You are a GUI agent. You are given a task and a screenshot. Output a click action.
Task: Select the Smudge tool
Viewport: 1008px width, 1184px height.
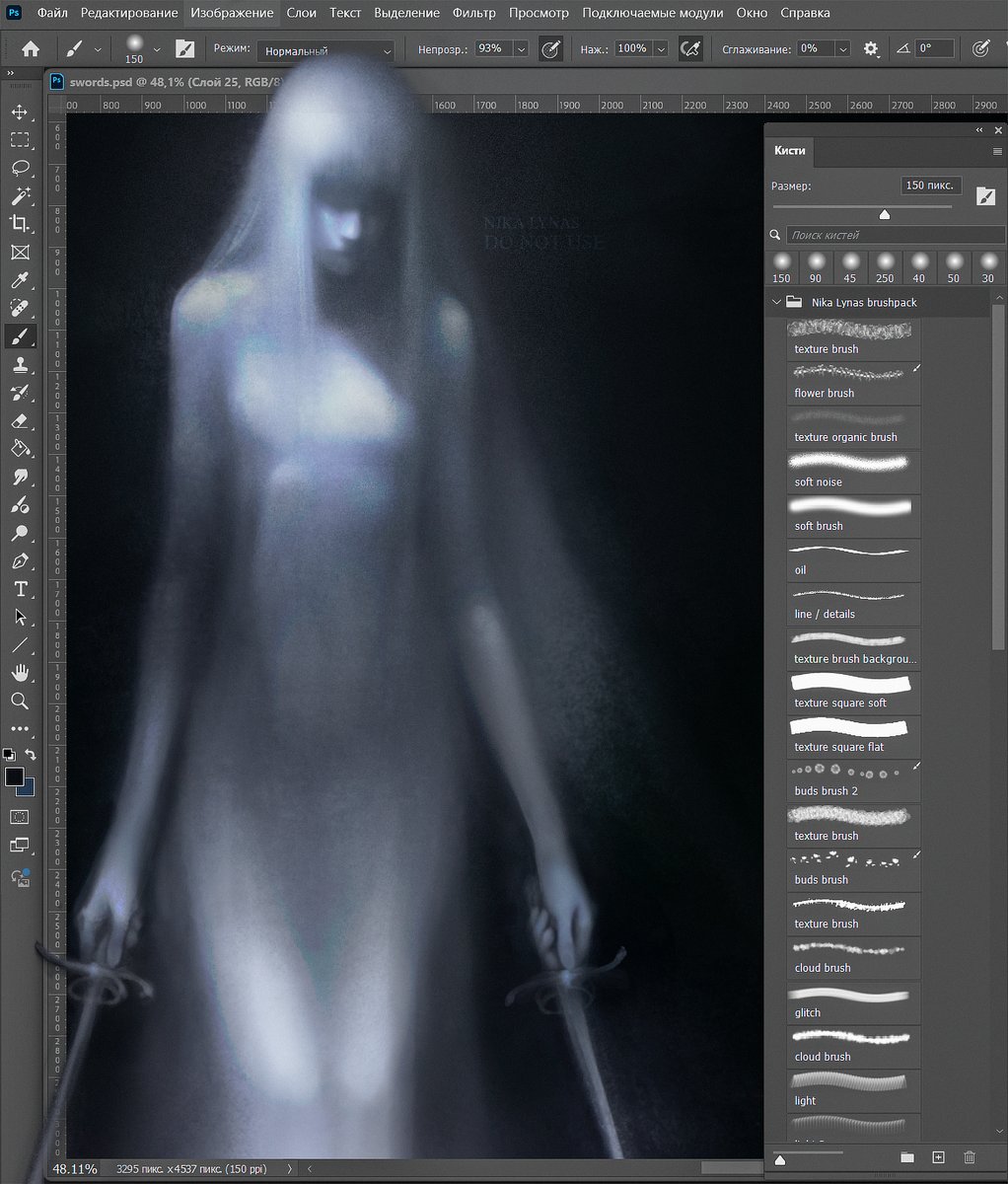point(20,478)
